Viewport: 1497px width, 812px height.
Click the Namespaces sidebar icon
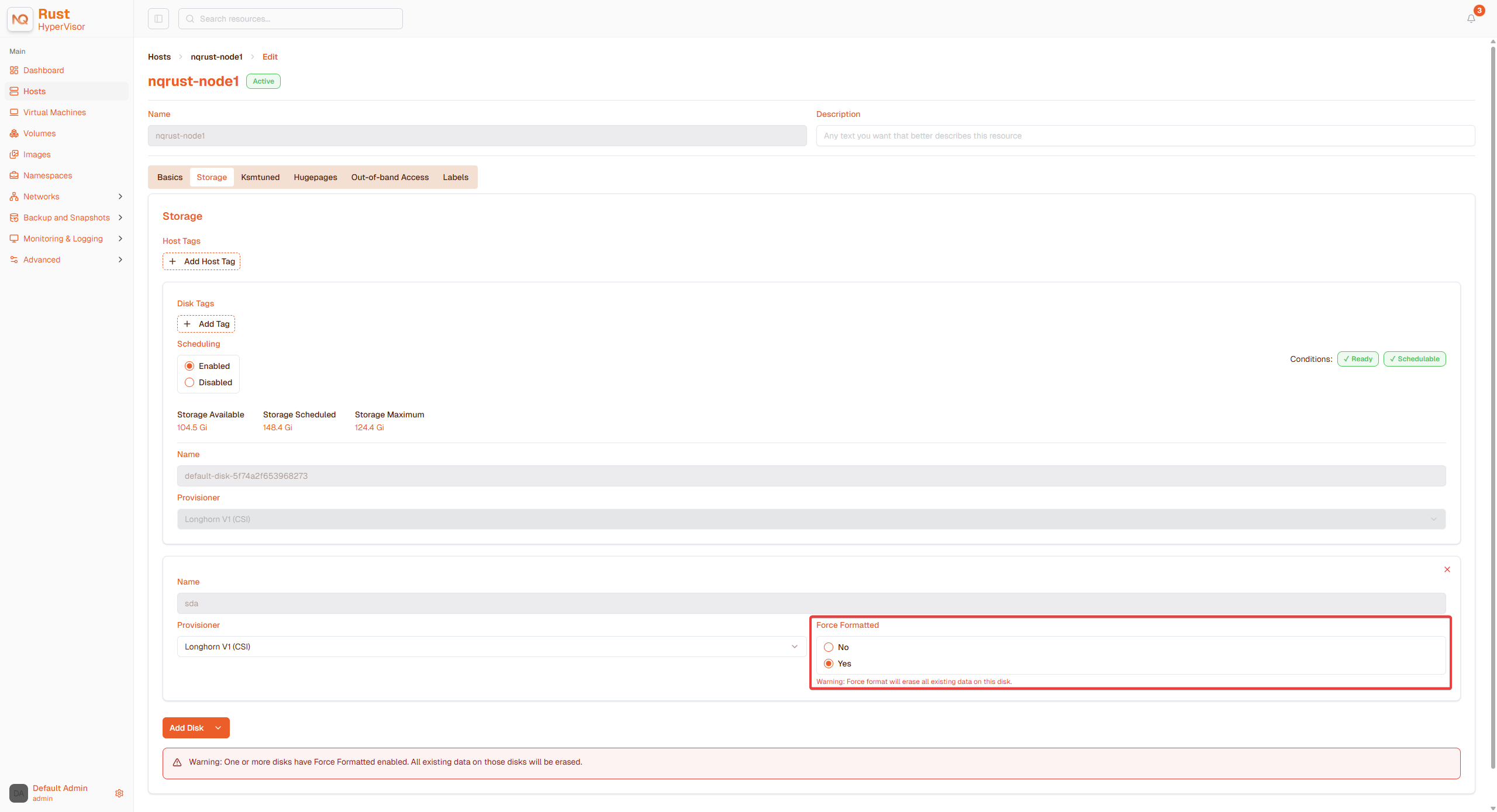pyautogui.click(x=14, y=175)
